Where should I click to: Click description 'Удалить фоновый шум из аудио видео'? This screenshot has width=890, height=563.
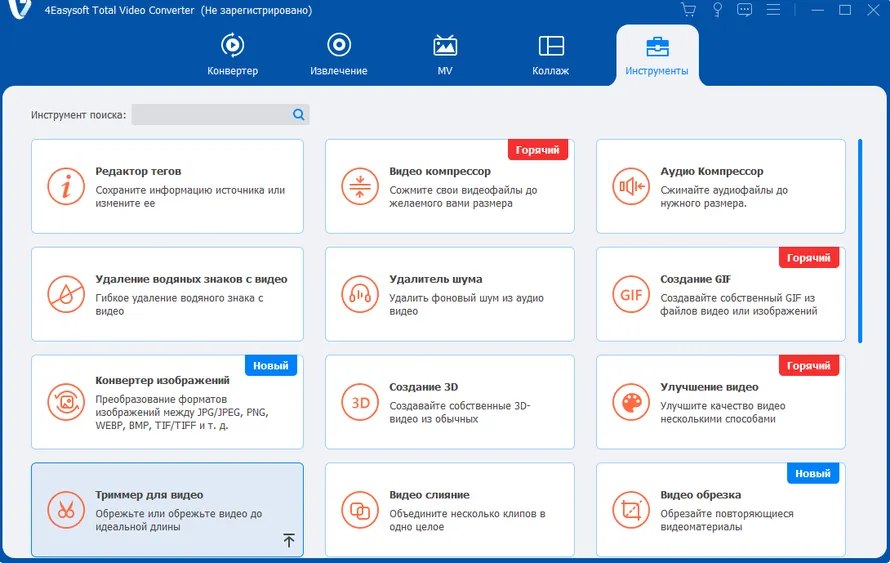pos(466,304)
